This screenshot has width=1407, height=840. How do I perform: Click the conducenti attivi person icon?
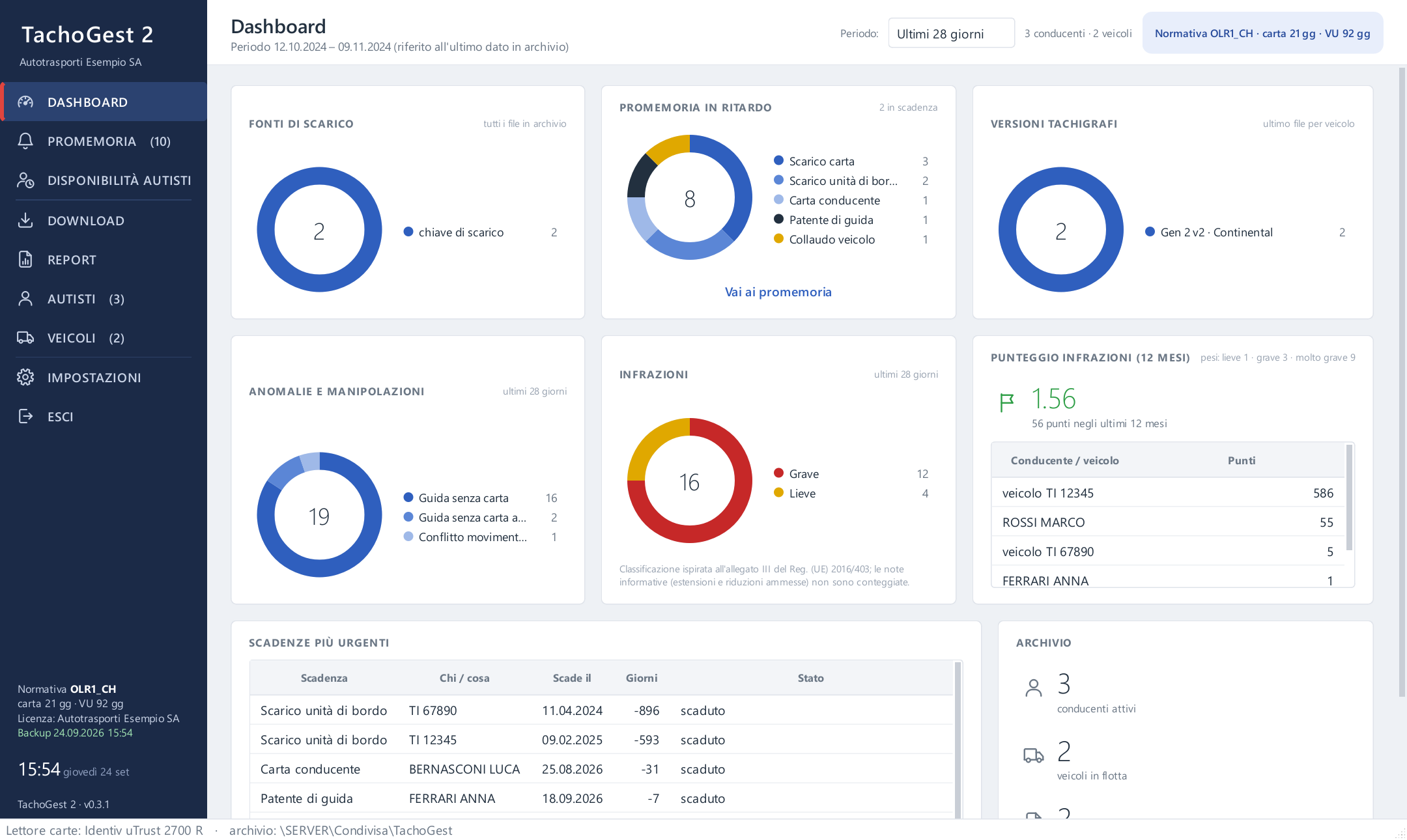[1034, 688]
